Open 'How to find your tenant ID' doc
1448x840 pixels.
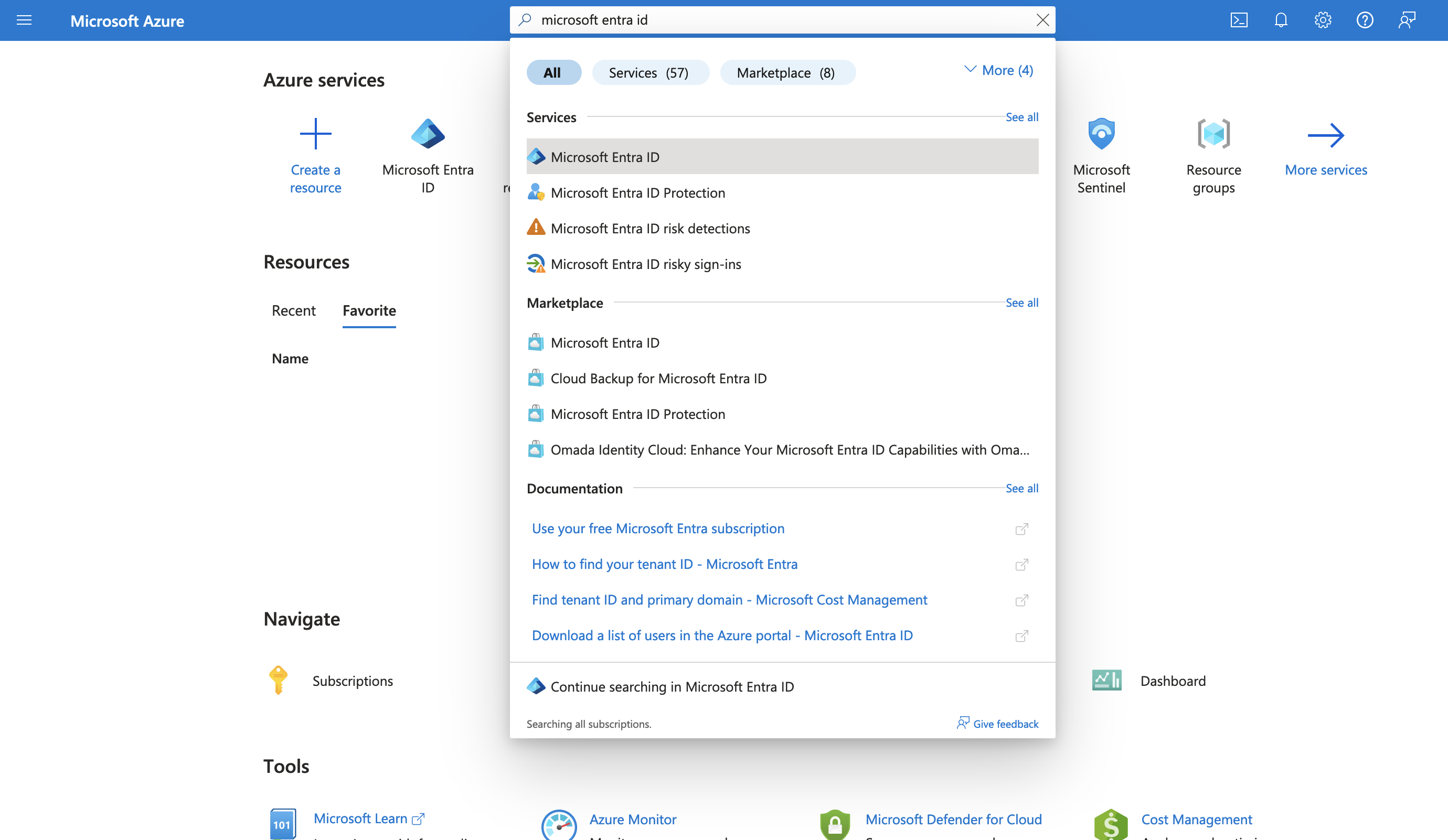[664, 564]
